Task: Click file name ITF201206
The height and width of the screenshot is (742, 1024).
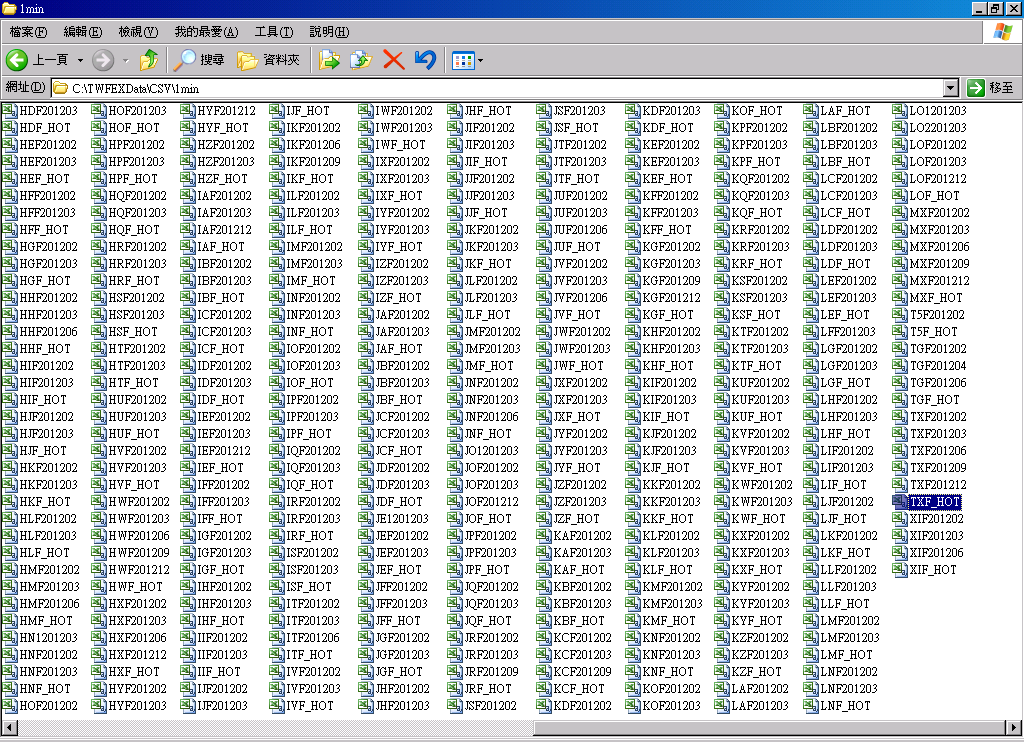Action: click(x=313, y=637)
